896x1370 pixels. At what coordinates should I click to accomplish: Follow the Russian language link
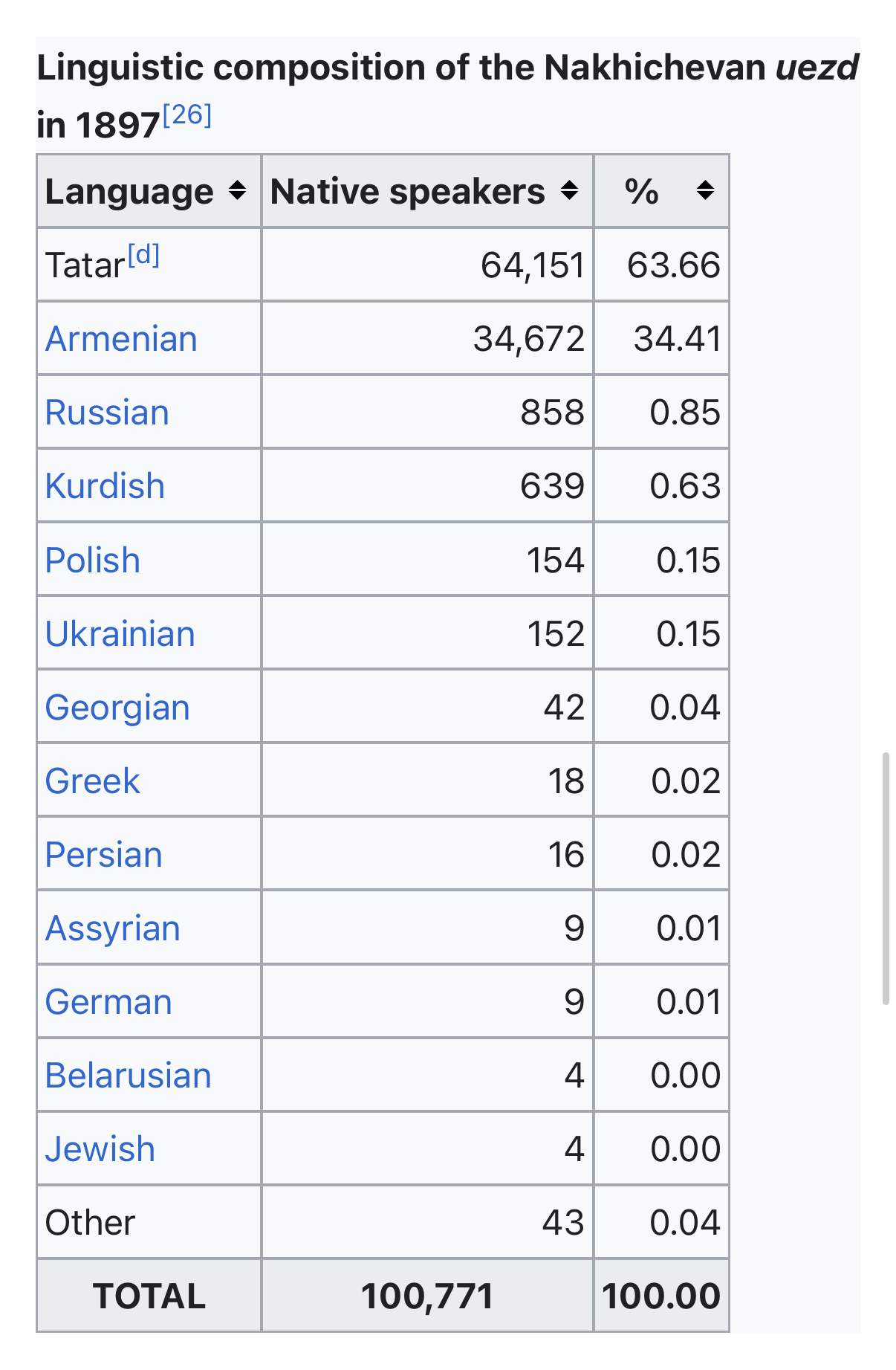pyautogui.click(x=107, y=413)
